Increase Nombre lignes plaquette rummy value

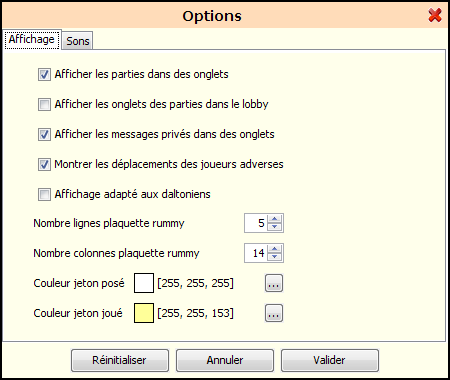tap(275, 219)
